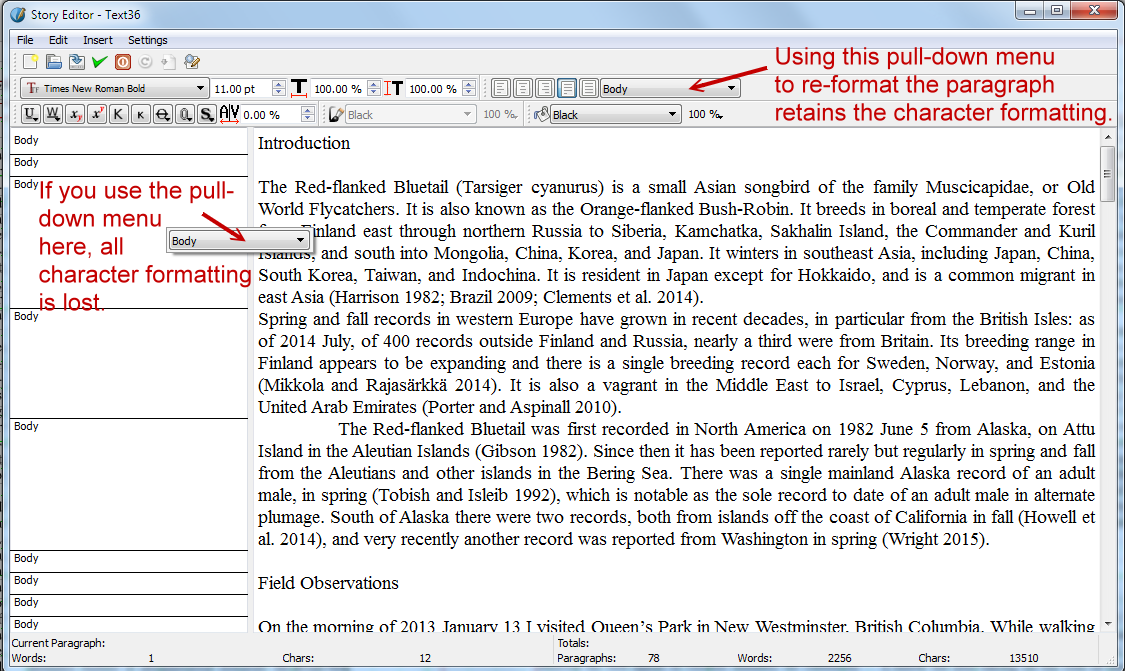The image size is (1125, 671).
Task: Open the File menu
Action: click(x=25, y=40)
